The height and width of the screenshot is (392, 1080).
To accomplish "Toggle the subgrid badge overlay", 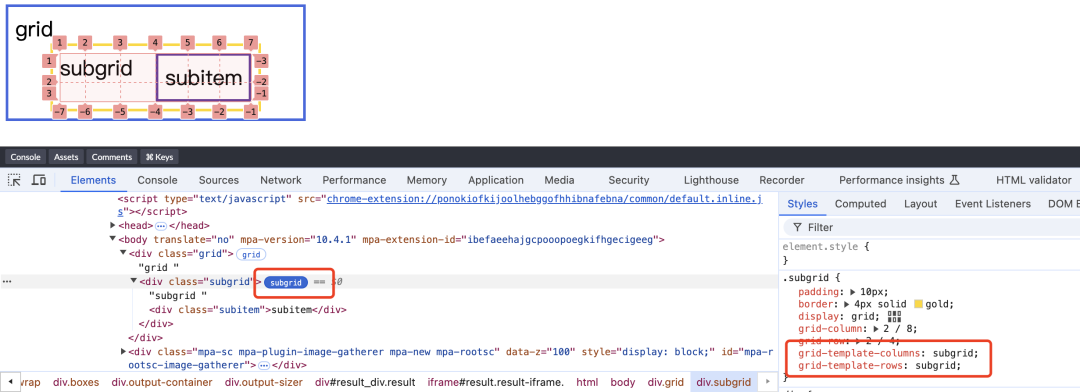I will (x=286, y=282).
